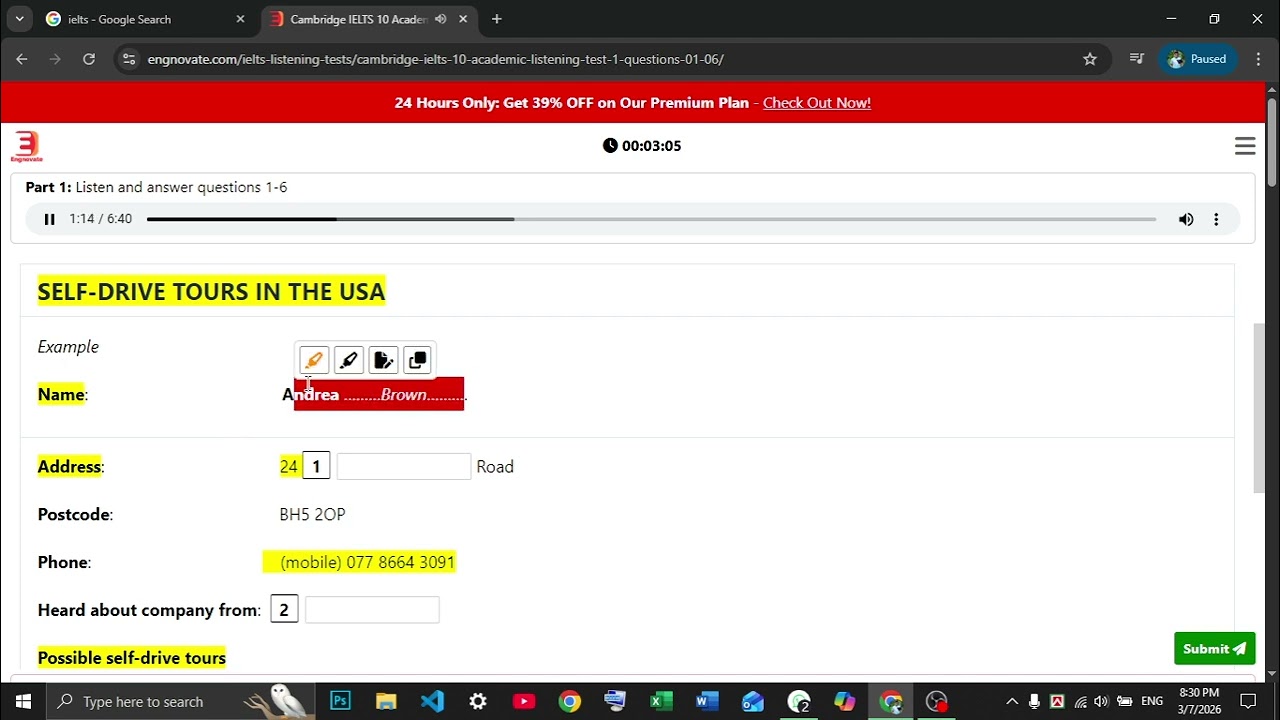Pause the listening audio

point(49,219)
